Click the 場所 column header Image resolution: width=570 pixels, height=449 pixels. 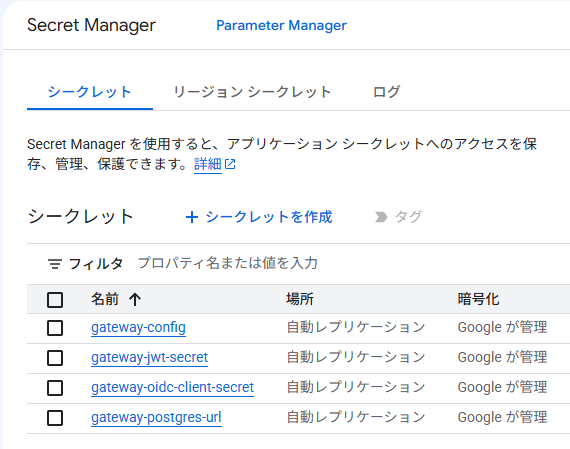pos(300,299)
